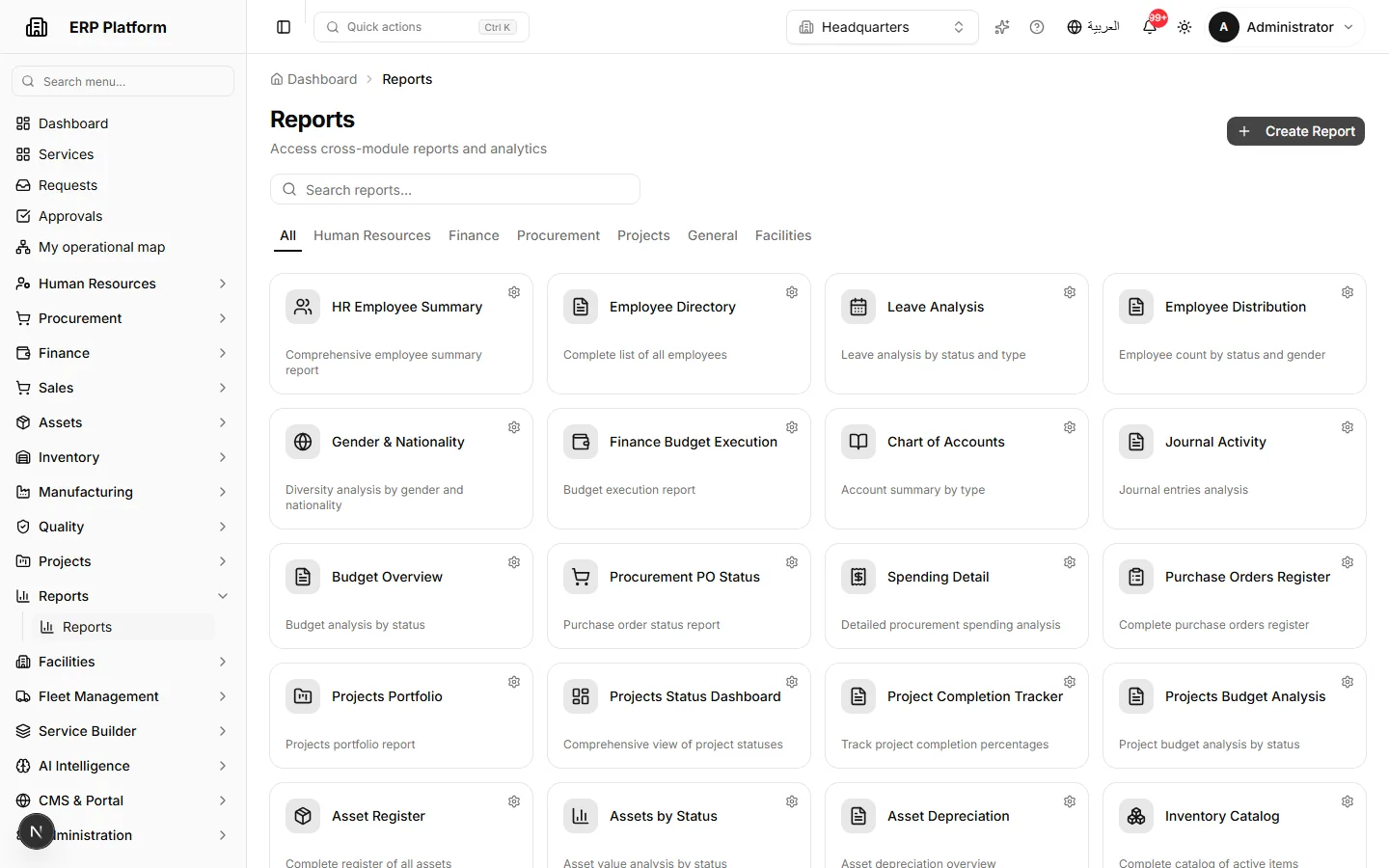Viewport: 1389px width, 868px height.
Task: Select the Human Resources reports tab
Action: point(372,235)
